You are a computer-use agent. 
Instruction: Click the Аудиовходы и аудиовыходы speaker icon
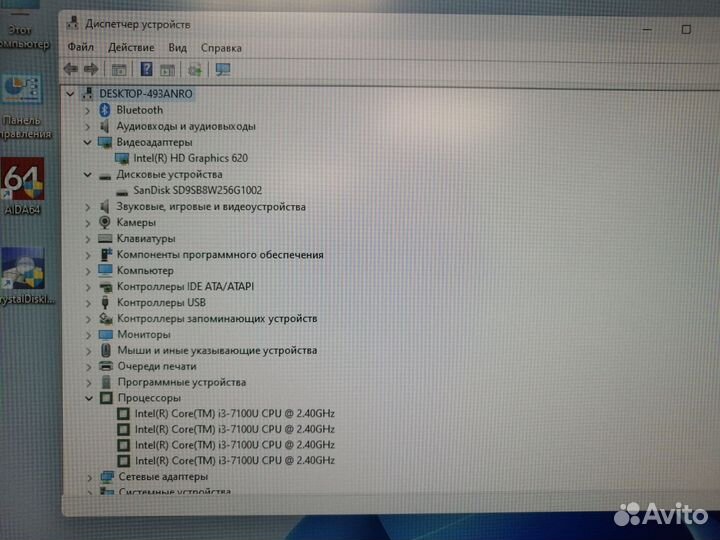pyautogui.click(x=105, y=126)
